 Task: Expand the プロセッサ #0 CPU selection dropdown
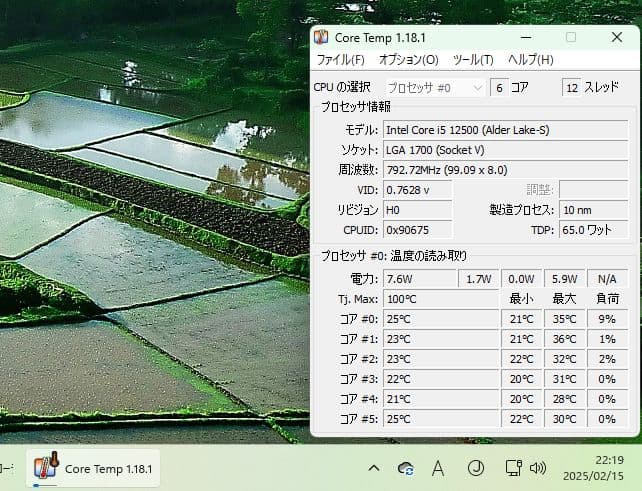435,88
